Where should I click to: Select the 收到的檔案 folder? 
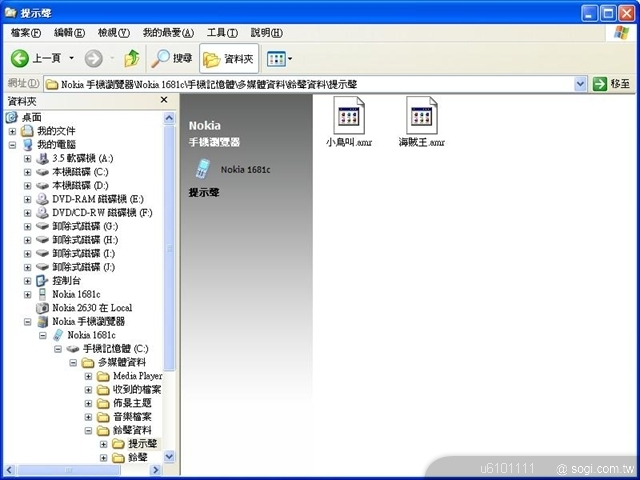(137, 389)
